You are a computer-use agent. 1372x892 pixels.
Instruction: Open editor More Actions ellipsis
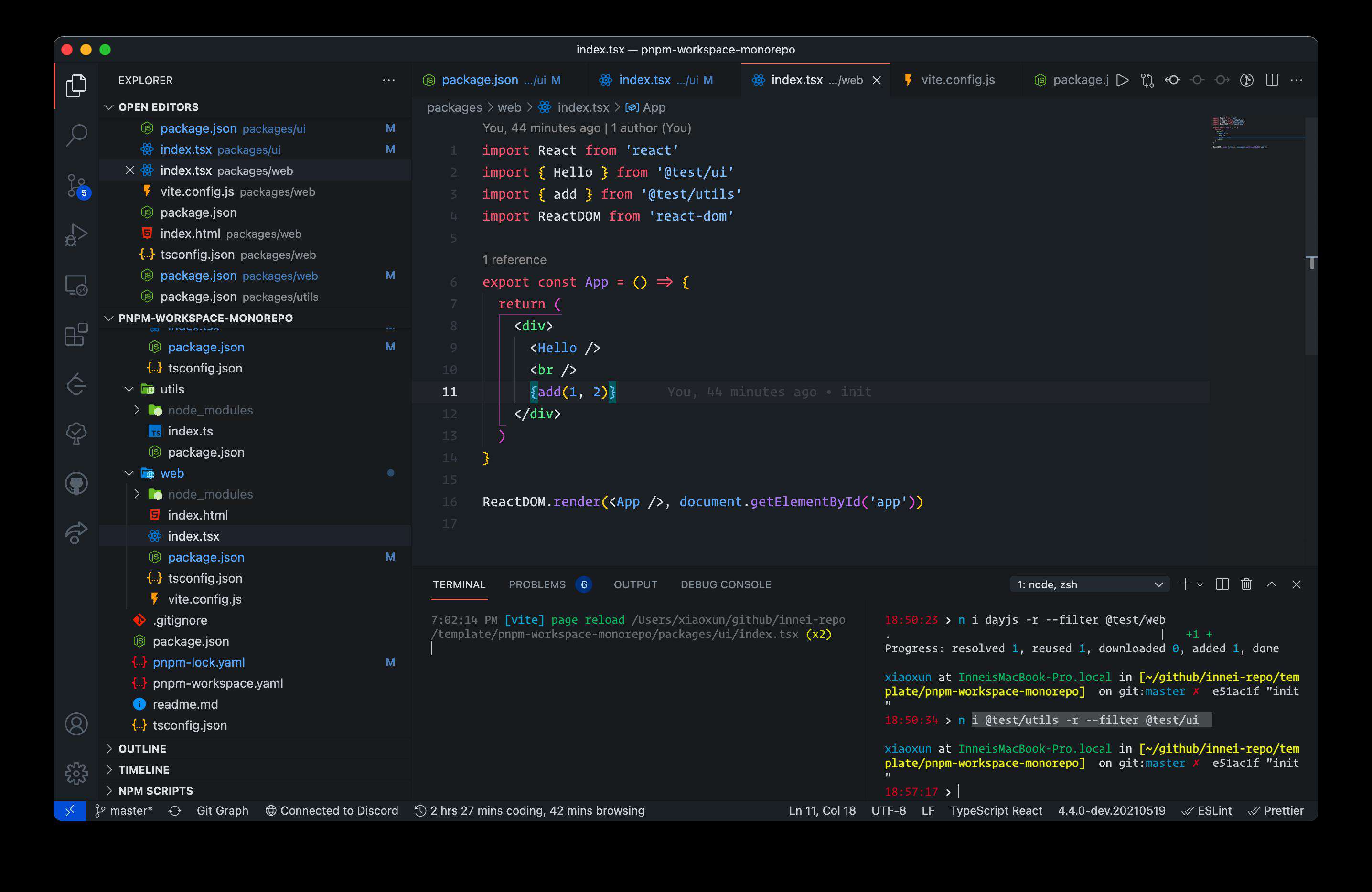tap(1297, 80)
